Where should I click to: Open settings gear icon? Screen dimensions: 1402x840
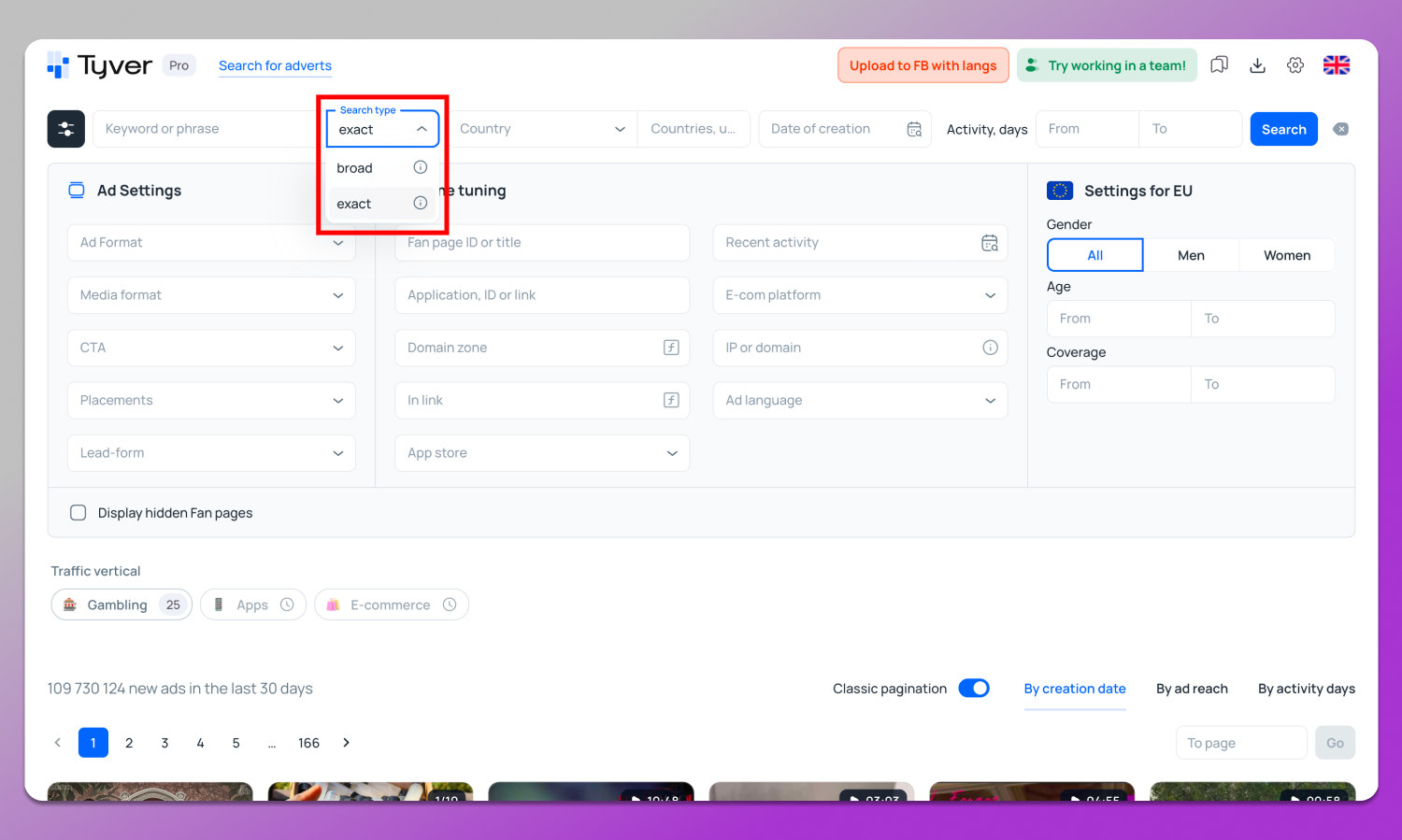pos(1295,65)
